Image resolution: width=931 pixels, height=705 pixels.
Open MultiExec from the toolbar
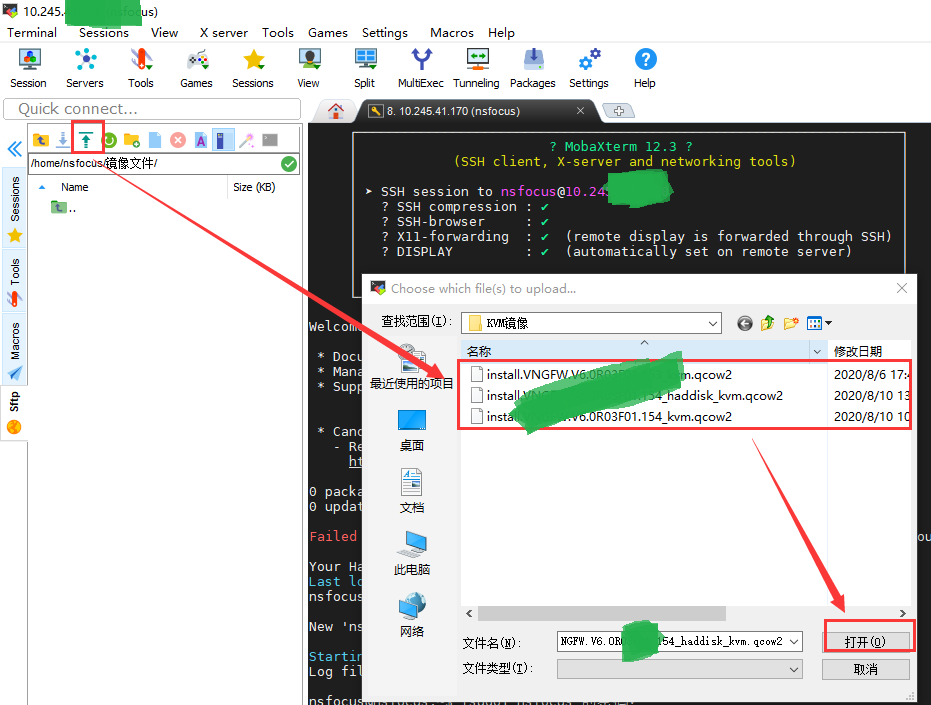point(421,68)
